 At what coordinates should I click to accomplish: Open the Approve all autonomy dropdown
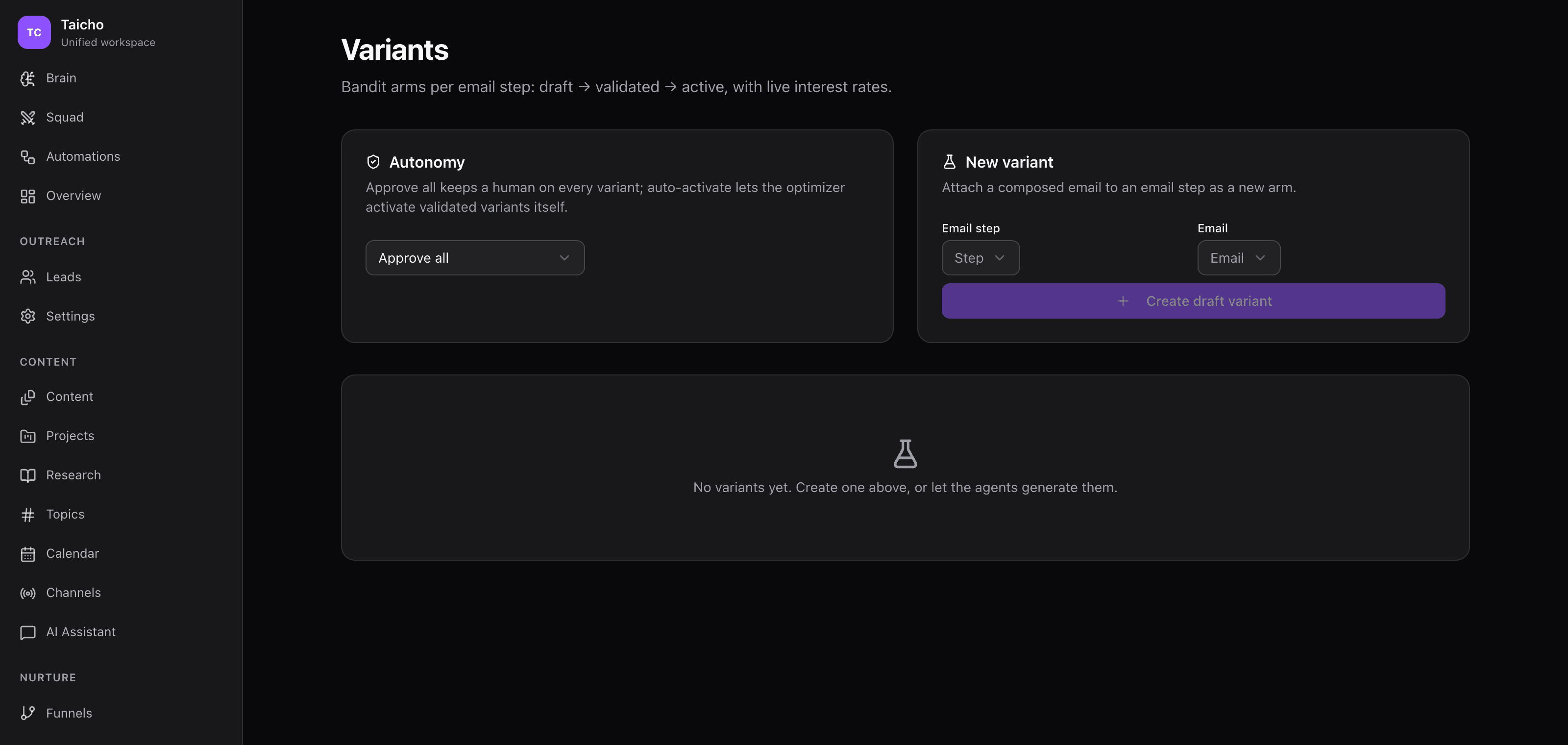pos(475,258)
